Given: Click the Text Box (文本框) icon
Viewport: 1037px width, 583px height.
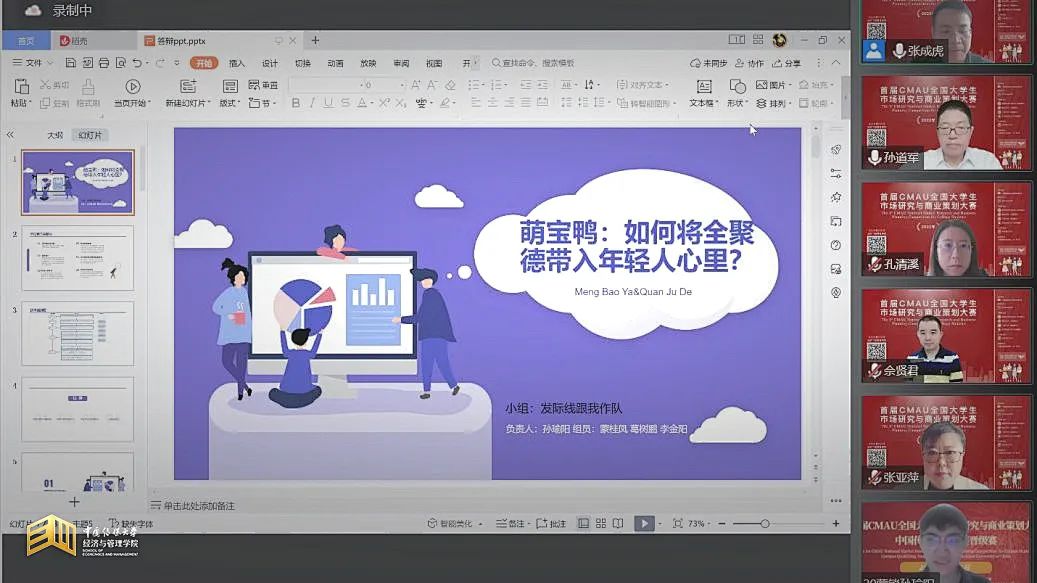Looking at the screenshot, I should 704,87.
